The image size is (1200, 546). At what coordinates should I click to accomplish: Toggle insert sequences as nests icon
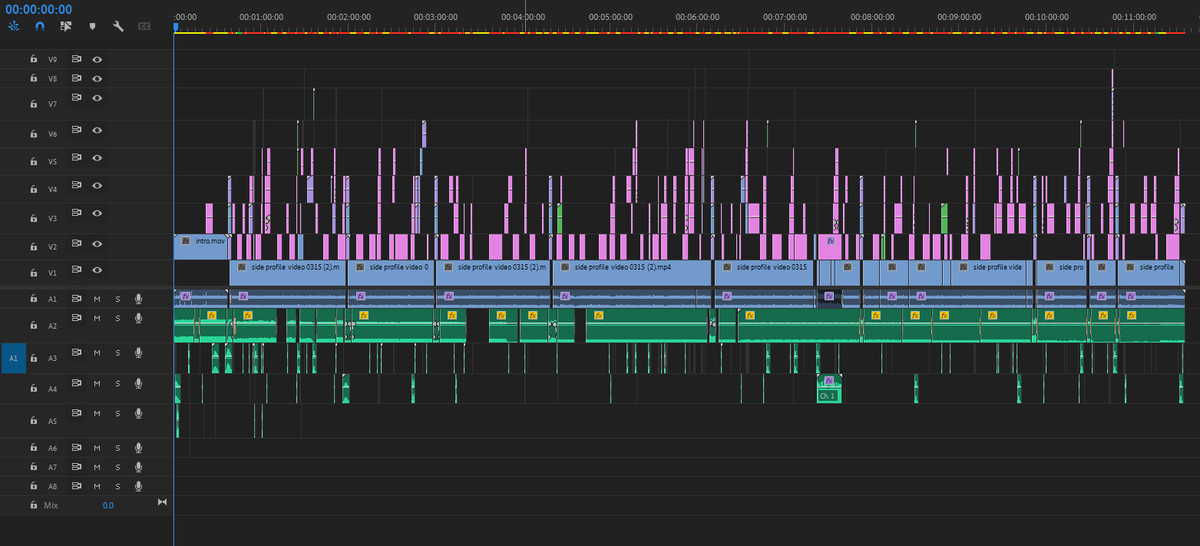13,26
